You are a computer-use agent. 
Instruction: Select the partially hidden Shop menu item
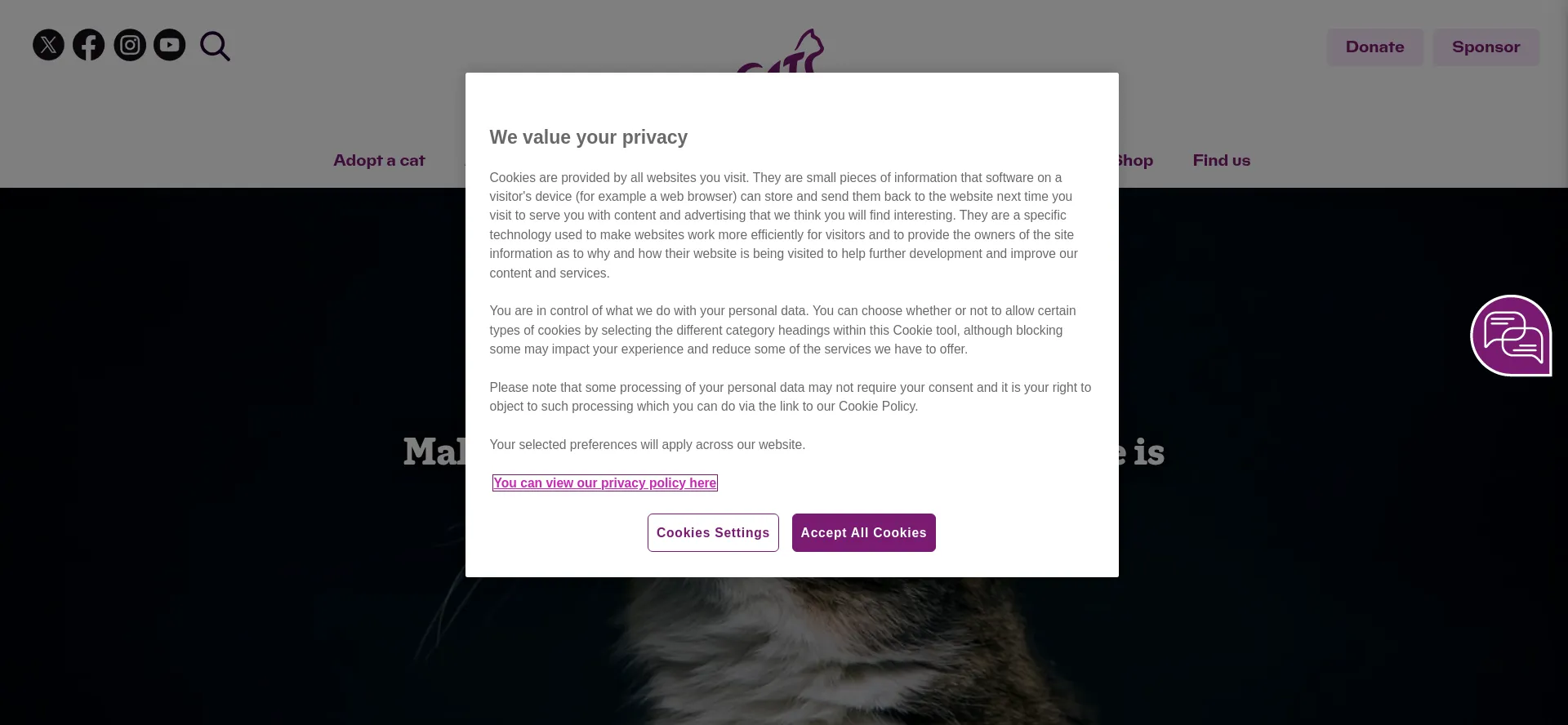[x=1137, y=161]
